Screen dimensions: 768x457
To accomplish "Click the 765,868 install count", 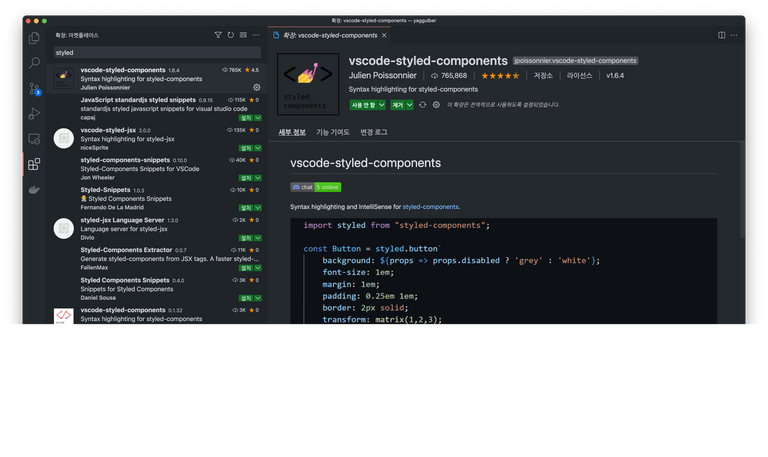I will [x=449, y=76].
